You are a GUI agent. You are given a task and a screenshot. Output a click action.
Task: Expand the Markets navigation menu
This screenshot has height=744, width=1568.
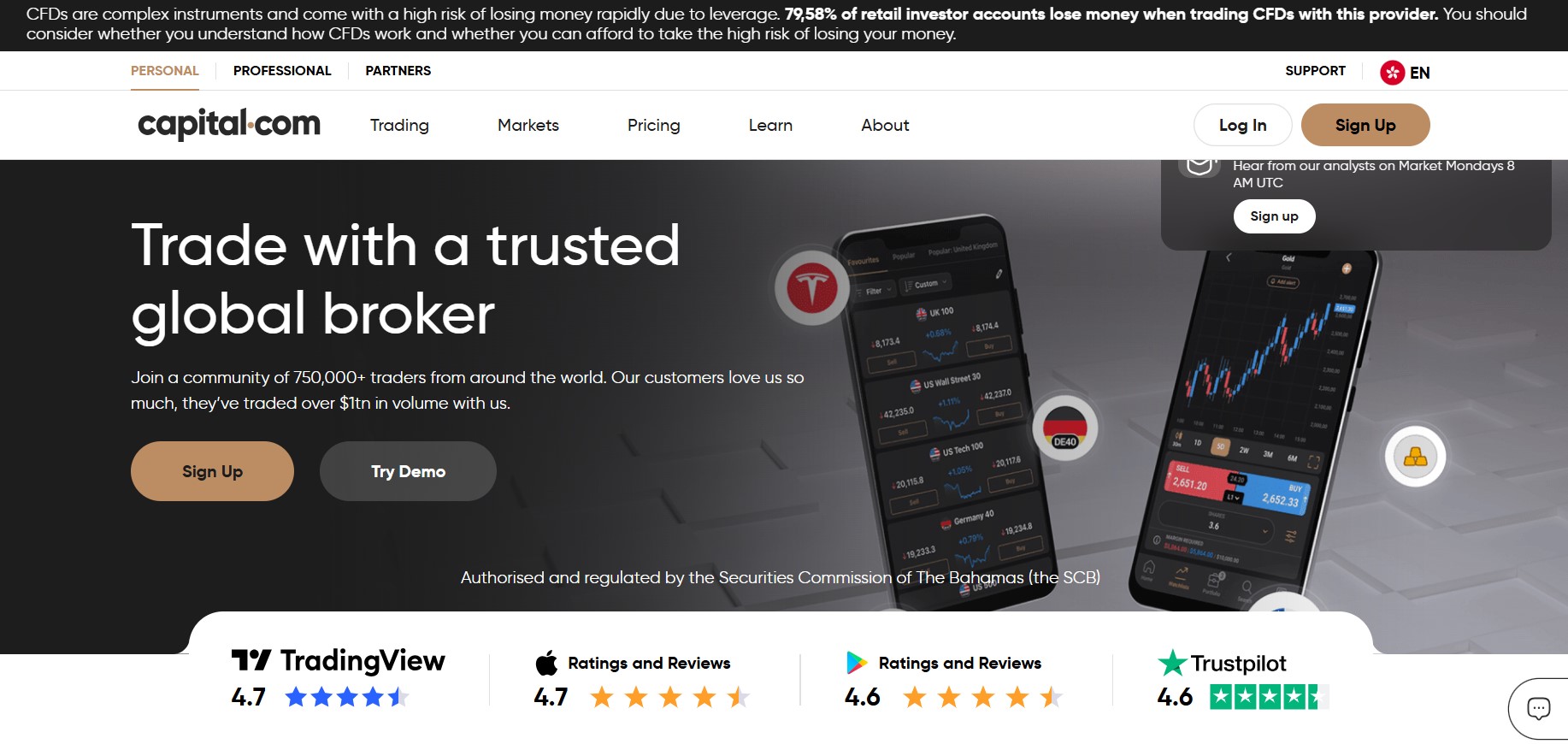coord(528,125)
